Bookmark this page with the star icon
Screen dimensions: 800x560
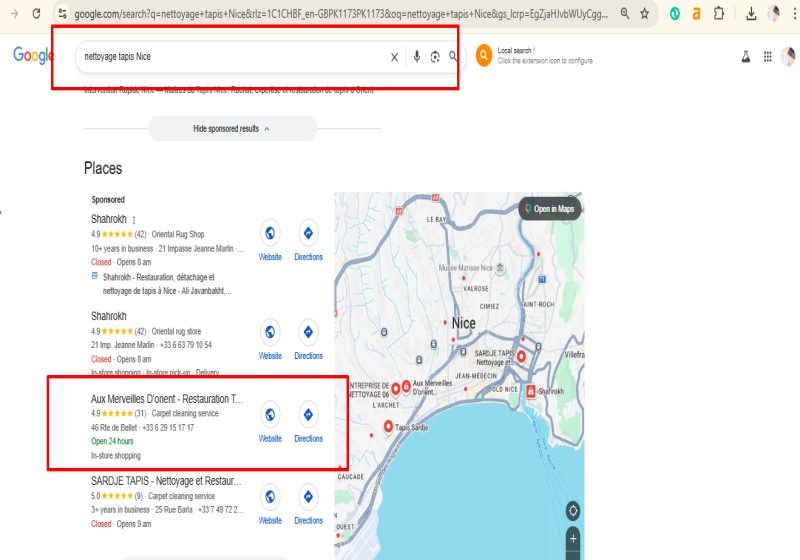[x=645, y=14]
